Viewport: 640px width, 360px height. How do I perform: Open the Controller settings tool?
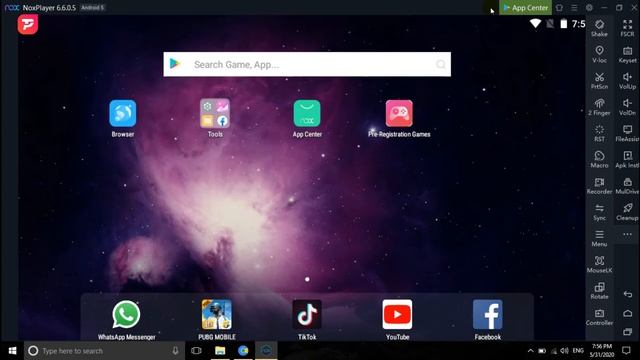(599, 317)
